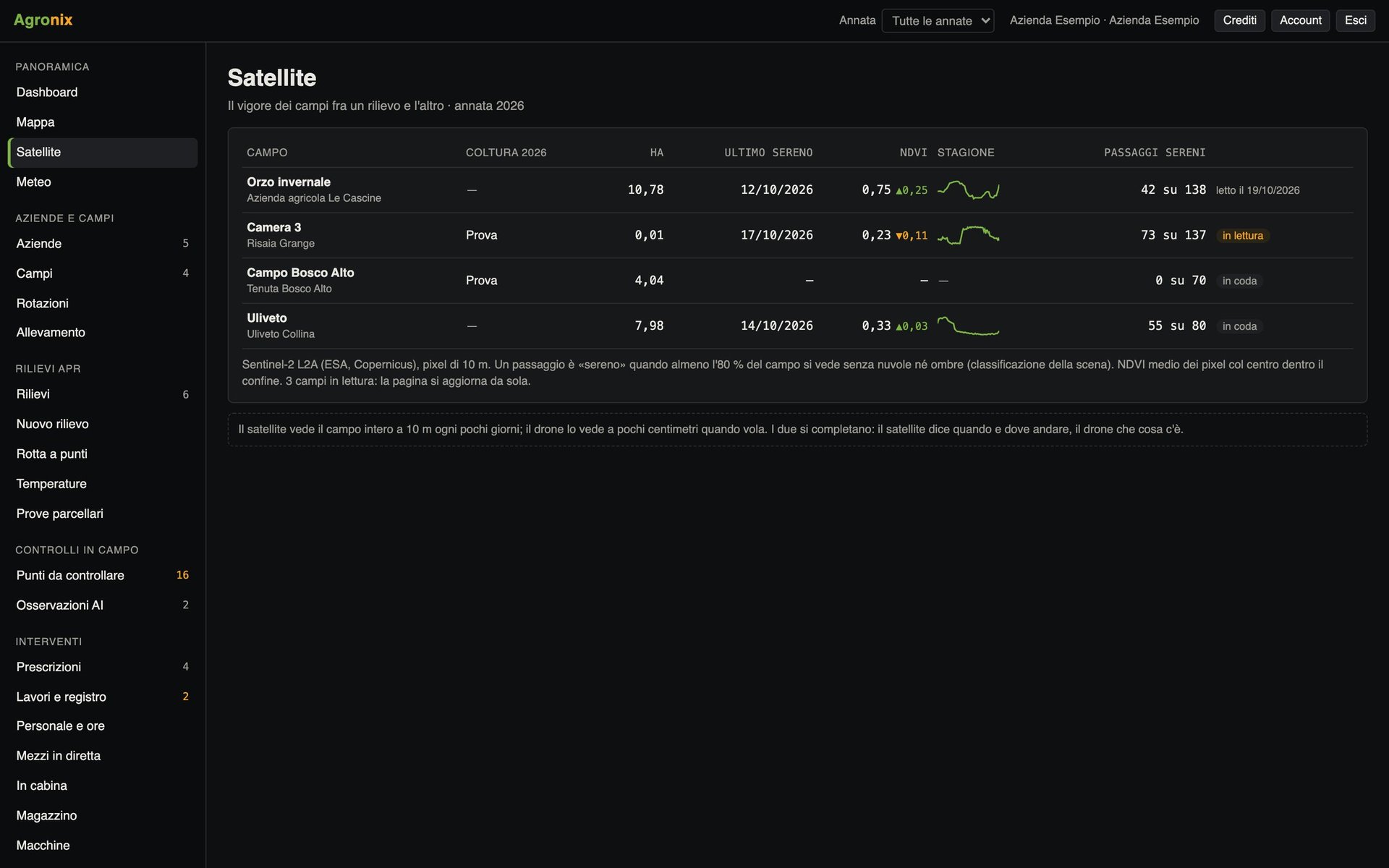The image size is (1389, 868).
Task: Start a Nuovo rilievo
Action: pyautogui.click(x=102, y=425)
